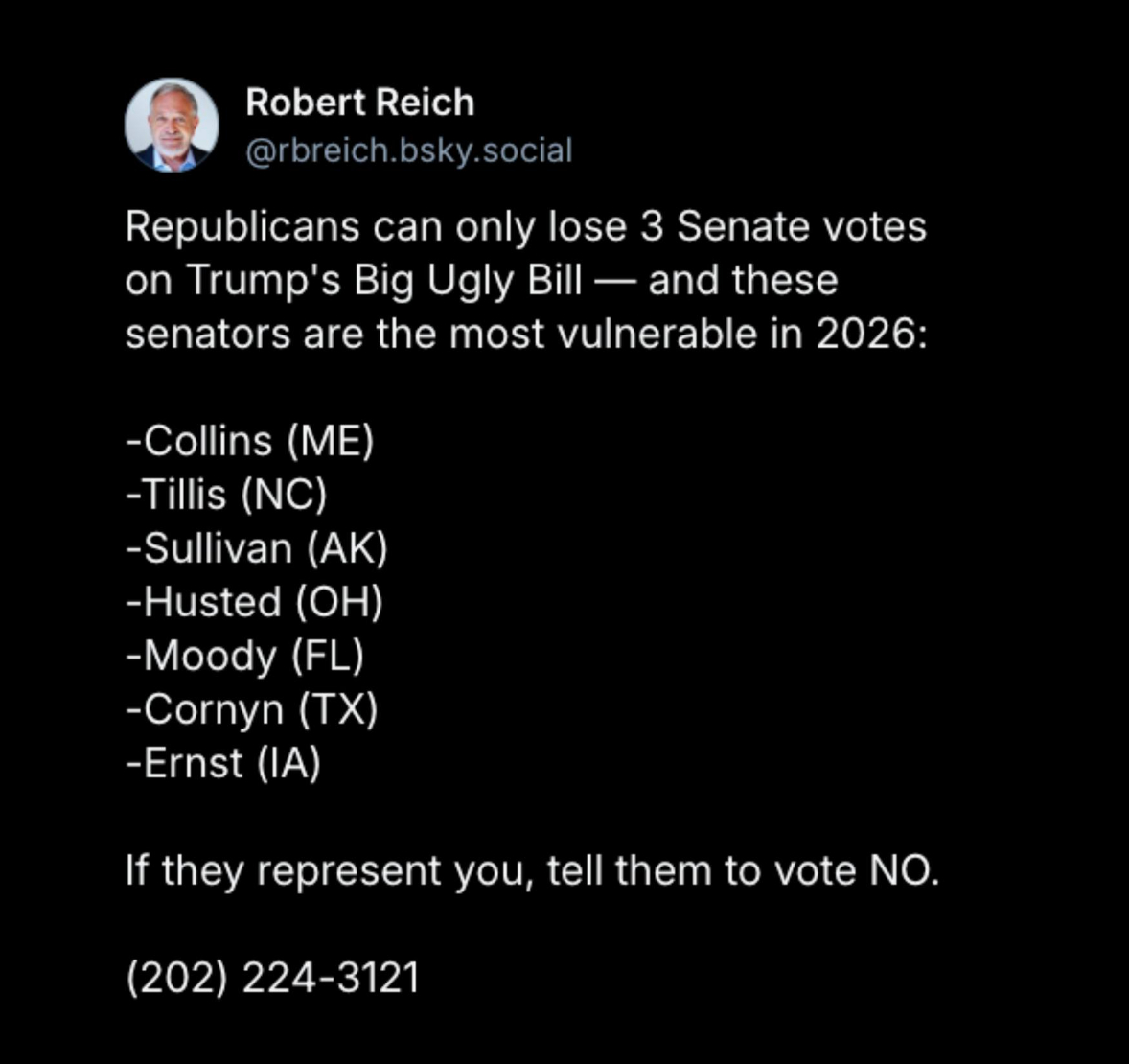Viewport: 1129px width, 1064px height.
Task: Open Robert Reich's profile avatar
Action: [173, 126]
